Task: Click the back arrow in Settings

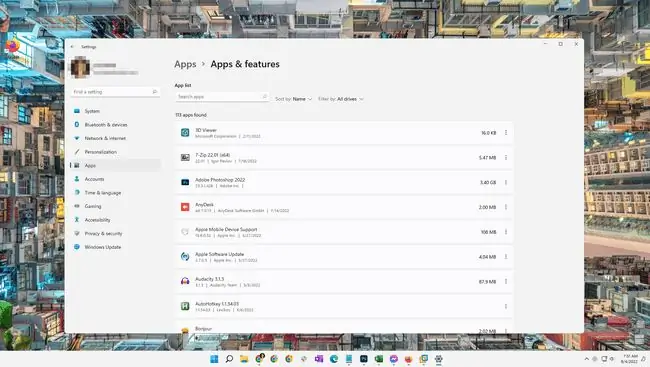Action: tap(73, 47)
